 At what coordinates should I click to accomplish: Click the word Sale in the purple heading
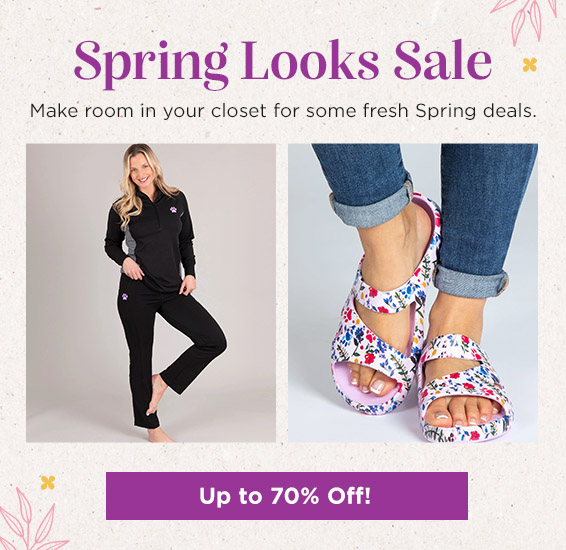(443, 60)
